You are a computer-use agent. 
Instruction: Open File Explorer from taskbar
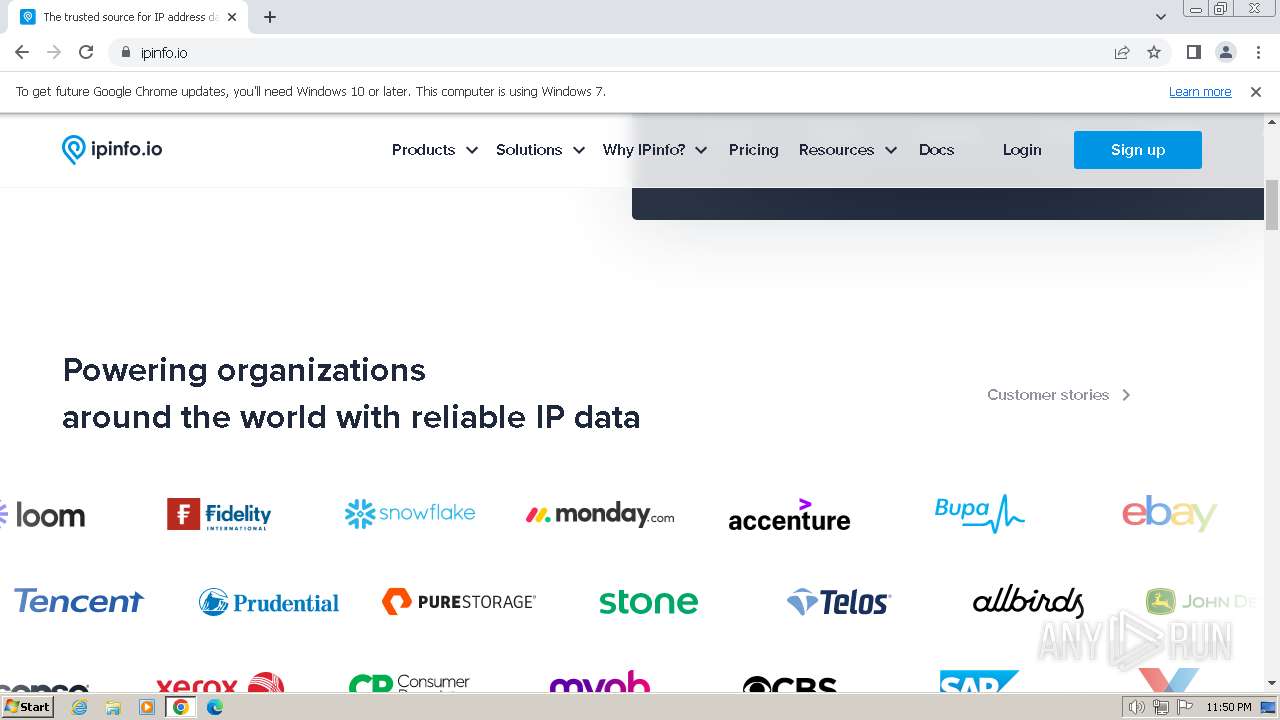point(113,707)
